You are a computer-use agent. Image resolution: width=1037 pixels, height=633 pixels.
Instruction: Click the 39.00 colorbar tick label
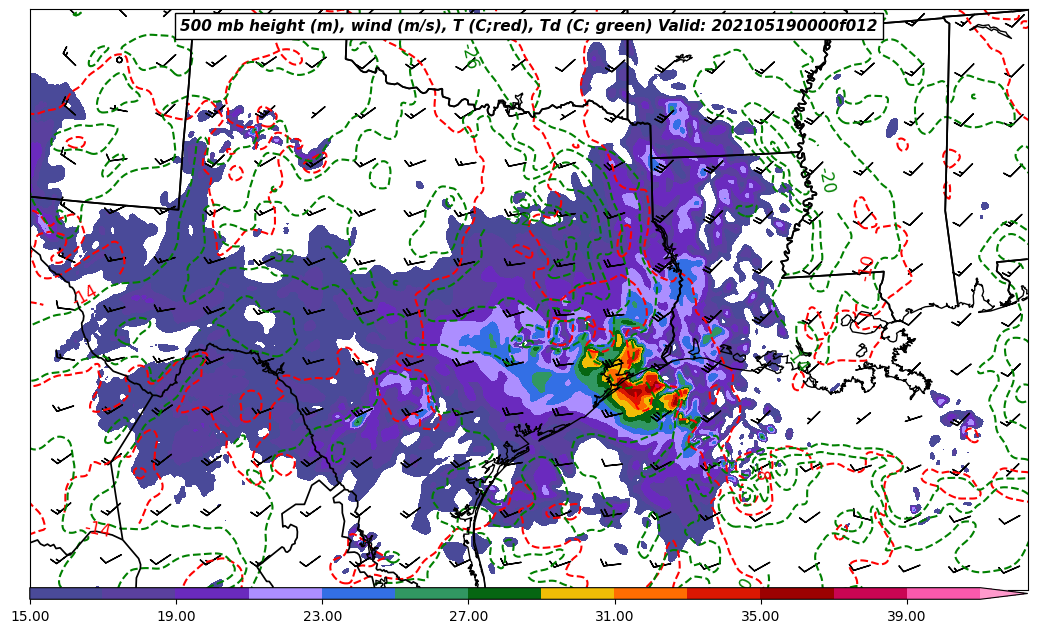[906, 616]
